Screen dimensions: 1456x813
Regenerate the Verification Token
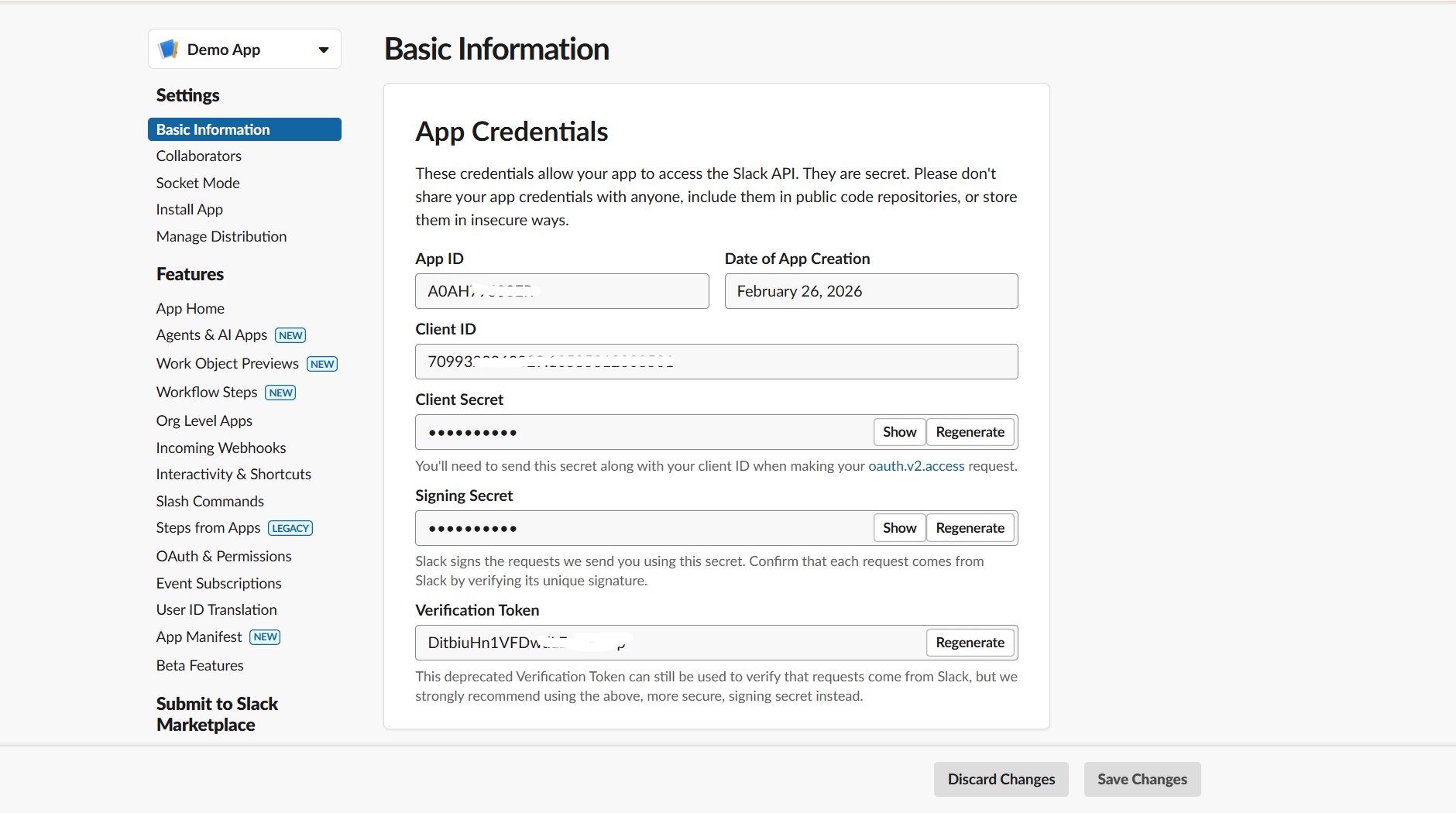point(970,642)
